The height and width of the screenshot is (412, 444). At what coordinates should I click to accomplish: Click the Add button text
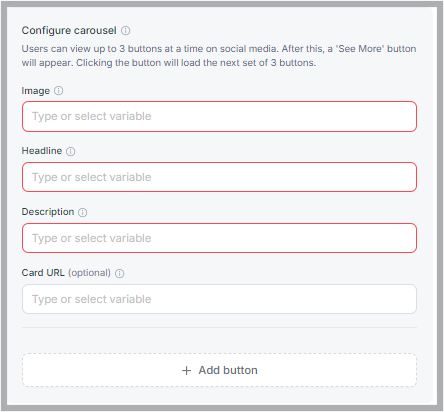click(228, 370)
